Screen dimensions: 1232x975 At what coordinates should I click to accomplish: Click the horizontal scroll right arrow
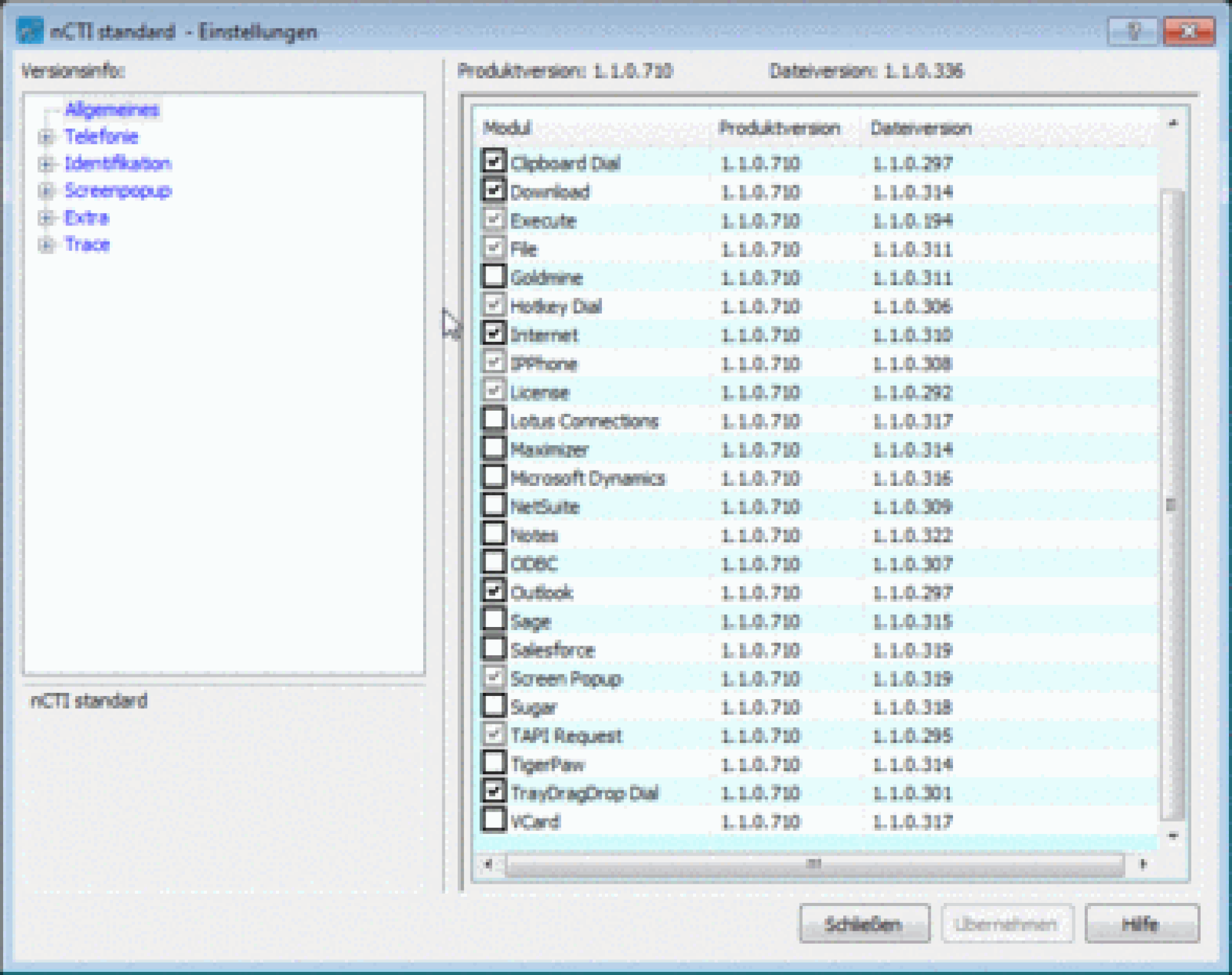point(1143,864)
